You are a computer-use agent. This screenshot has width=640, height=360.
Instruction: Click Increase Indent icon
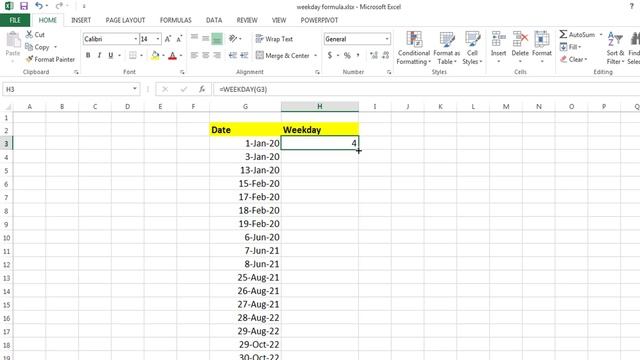tap(244, 55)
